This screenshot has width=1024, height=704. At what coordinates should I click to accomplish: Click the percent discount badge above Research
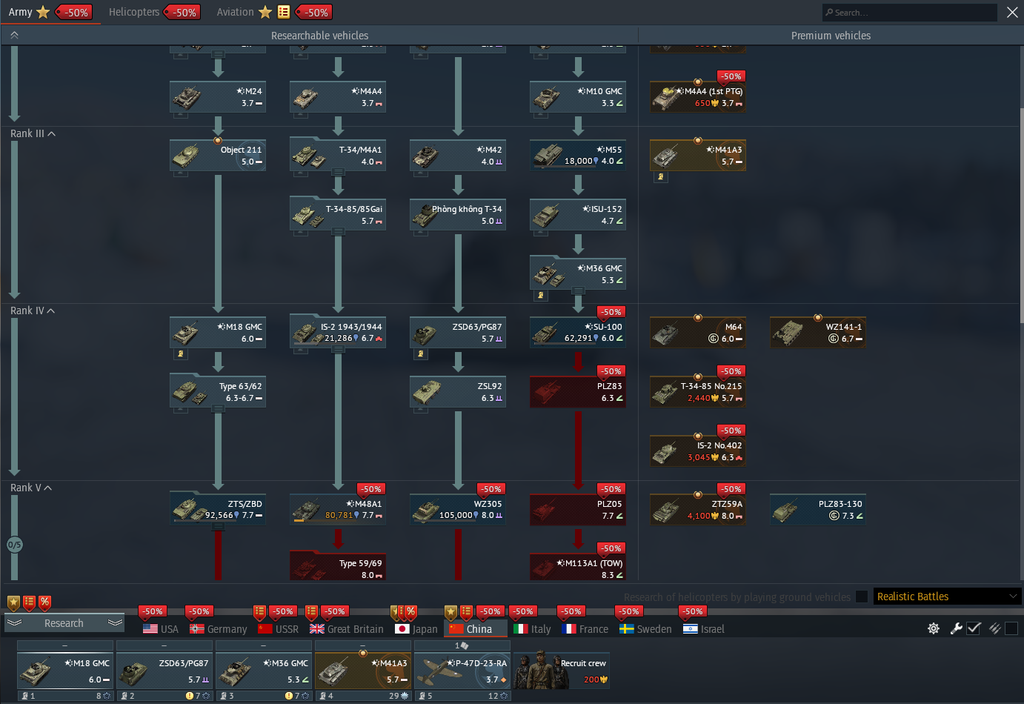44,602
